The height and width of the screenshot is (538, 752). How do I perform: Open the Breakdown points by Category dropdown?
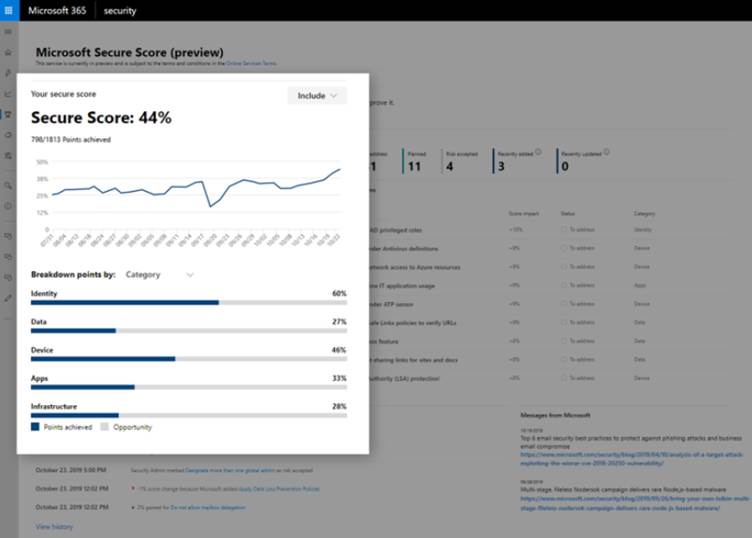(159, 274)
